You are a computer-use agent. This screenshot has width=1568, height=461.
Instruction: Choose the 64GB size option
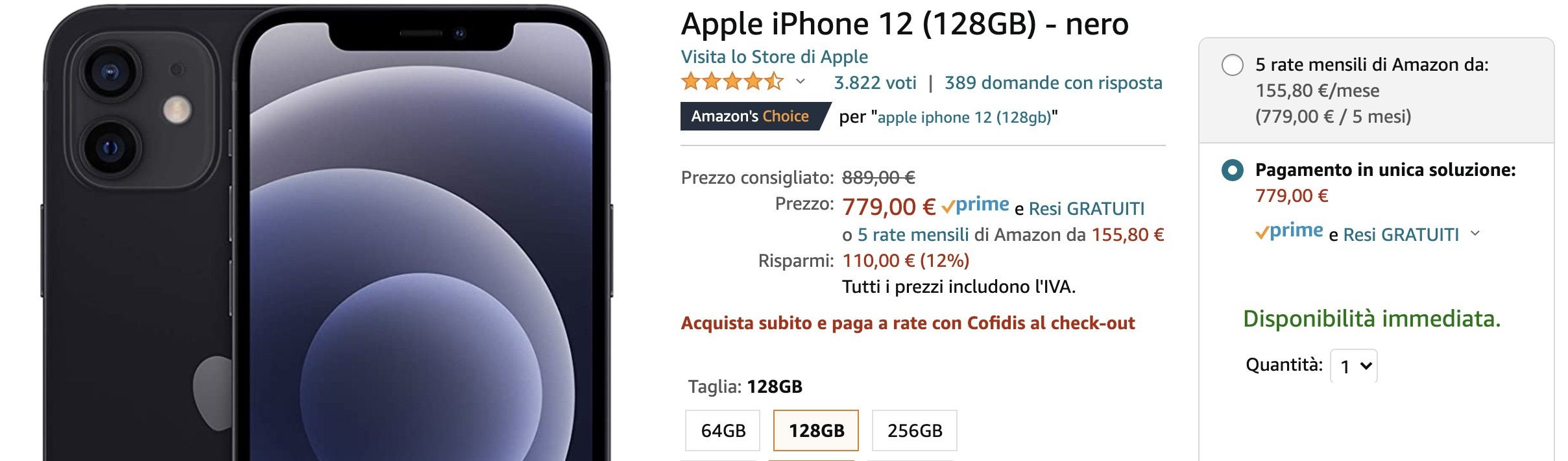tap(723, 430)
